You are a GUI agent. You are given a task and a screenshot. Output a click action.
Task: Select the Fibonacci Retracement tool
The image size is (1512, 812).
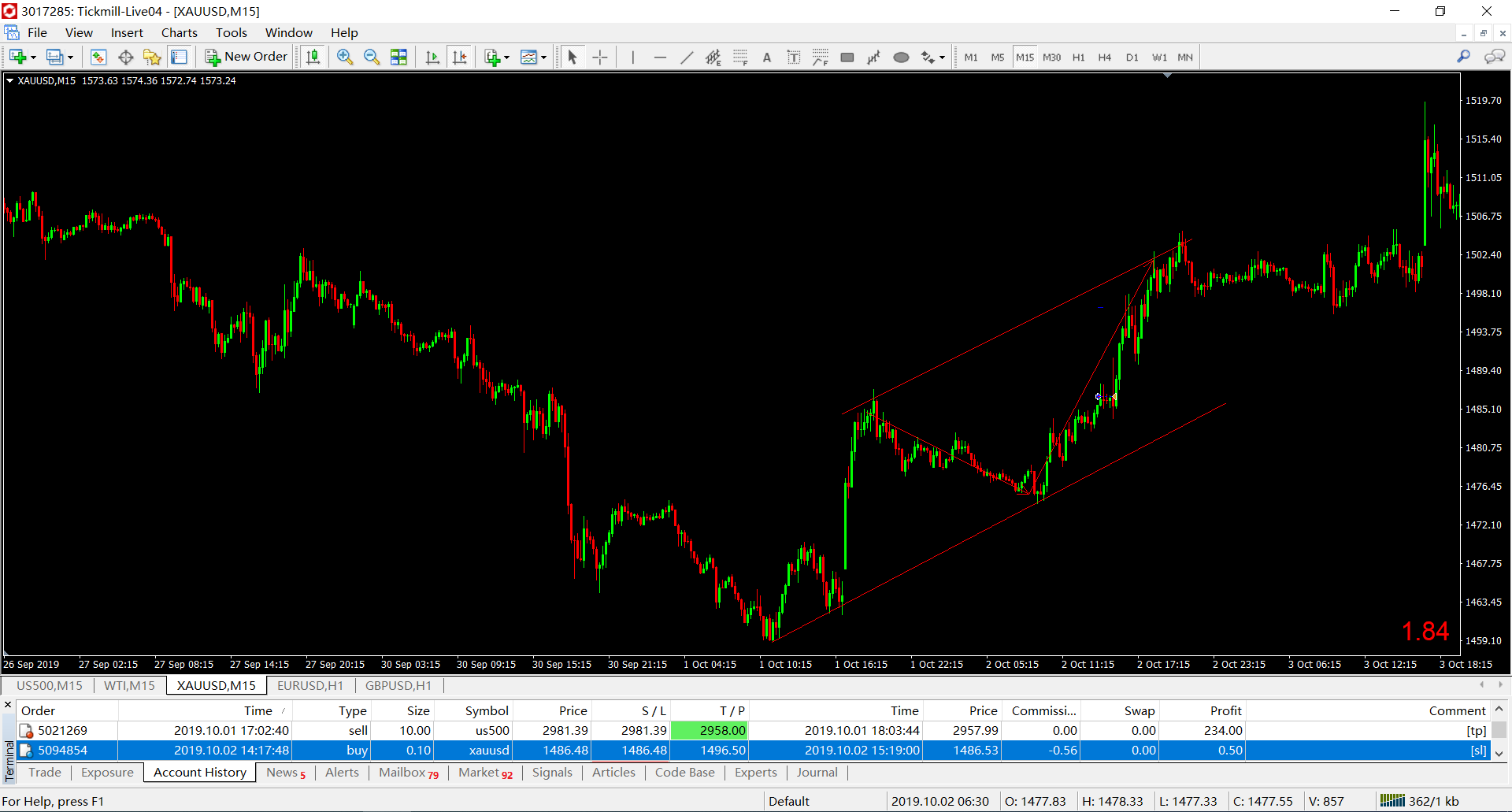[740, 57]
